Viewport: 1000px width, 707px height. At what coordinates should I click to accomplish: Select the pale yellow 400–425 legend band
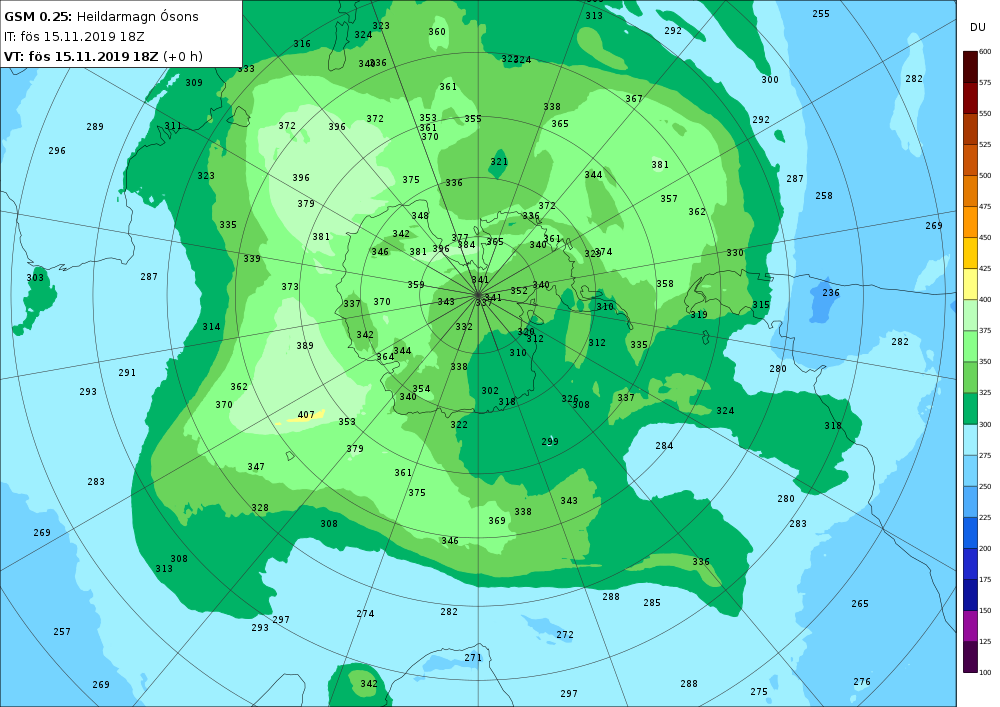(970, 284)
